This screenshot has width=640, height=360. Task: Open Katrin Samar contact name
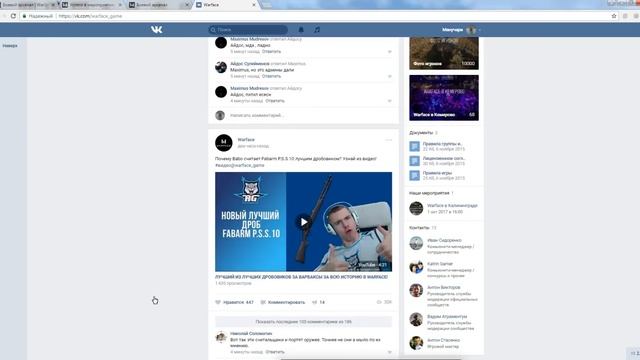tap(440, 264)
